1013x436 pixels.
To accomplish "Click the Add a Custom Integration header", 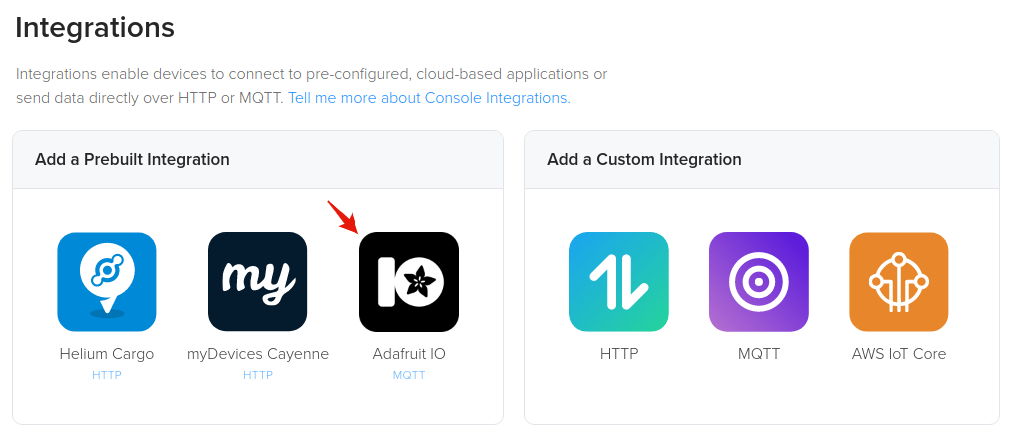I will pyautogui.click(x=644, y=159).
